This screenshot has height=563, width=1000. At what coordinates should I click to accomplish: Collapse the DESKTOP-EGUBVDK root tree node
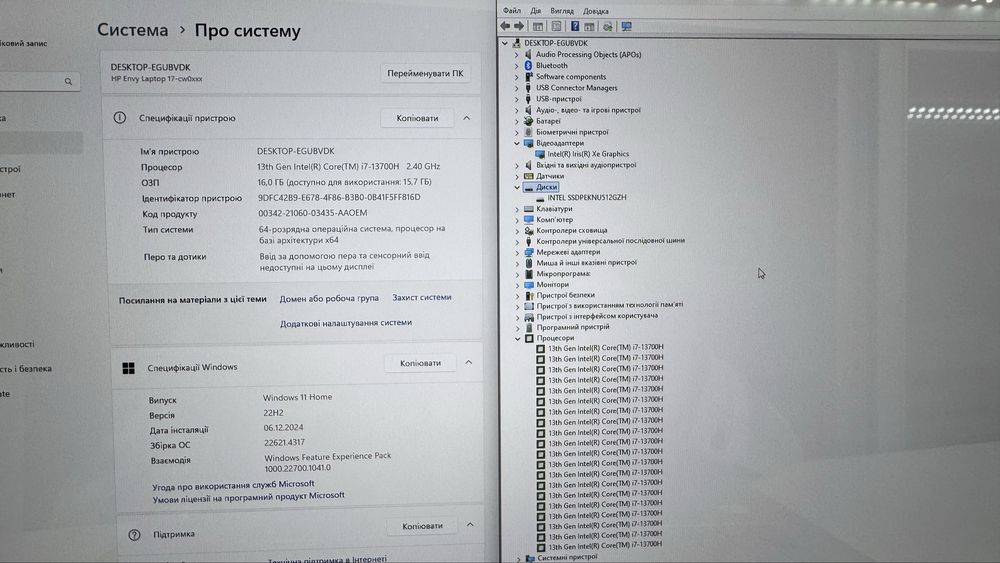click(x=505, y=43)
